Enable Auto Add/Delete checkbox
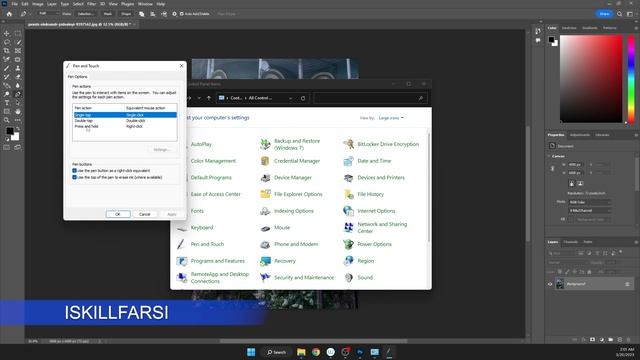640x360 pixels. (182, 14)
